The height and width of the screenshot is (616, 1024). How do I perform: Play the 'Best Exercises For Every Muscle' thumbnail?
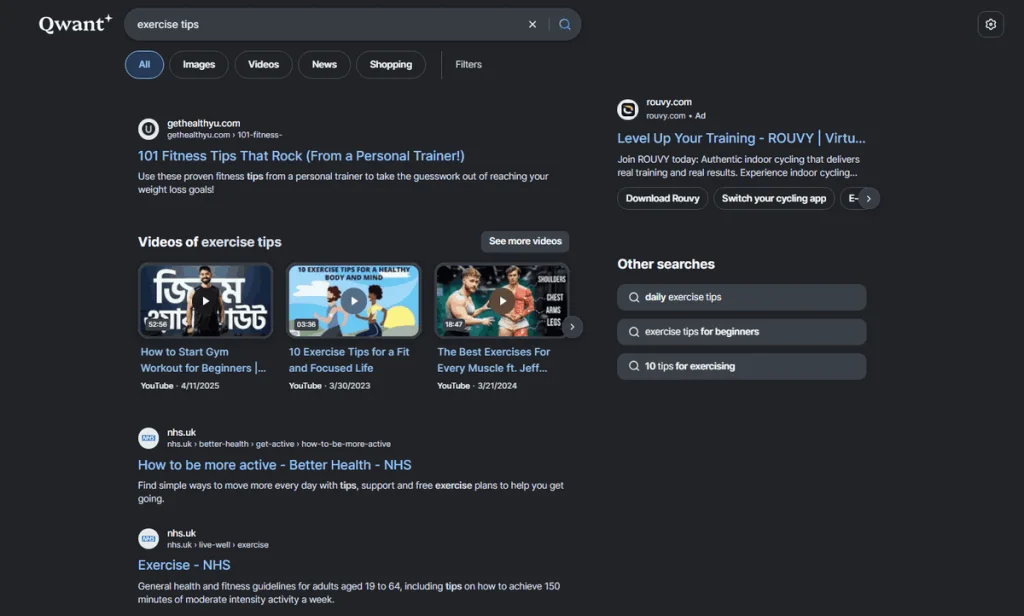pyautogui.click(x=502, y=300)
